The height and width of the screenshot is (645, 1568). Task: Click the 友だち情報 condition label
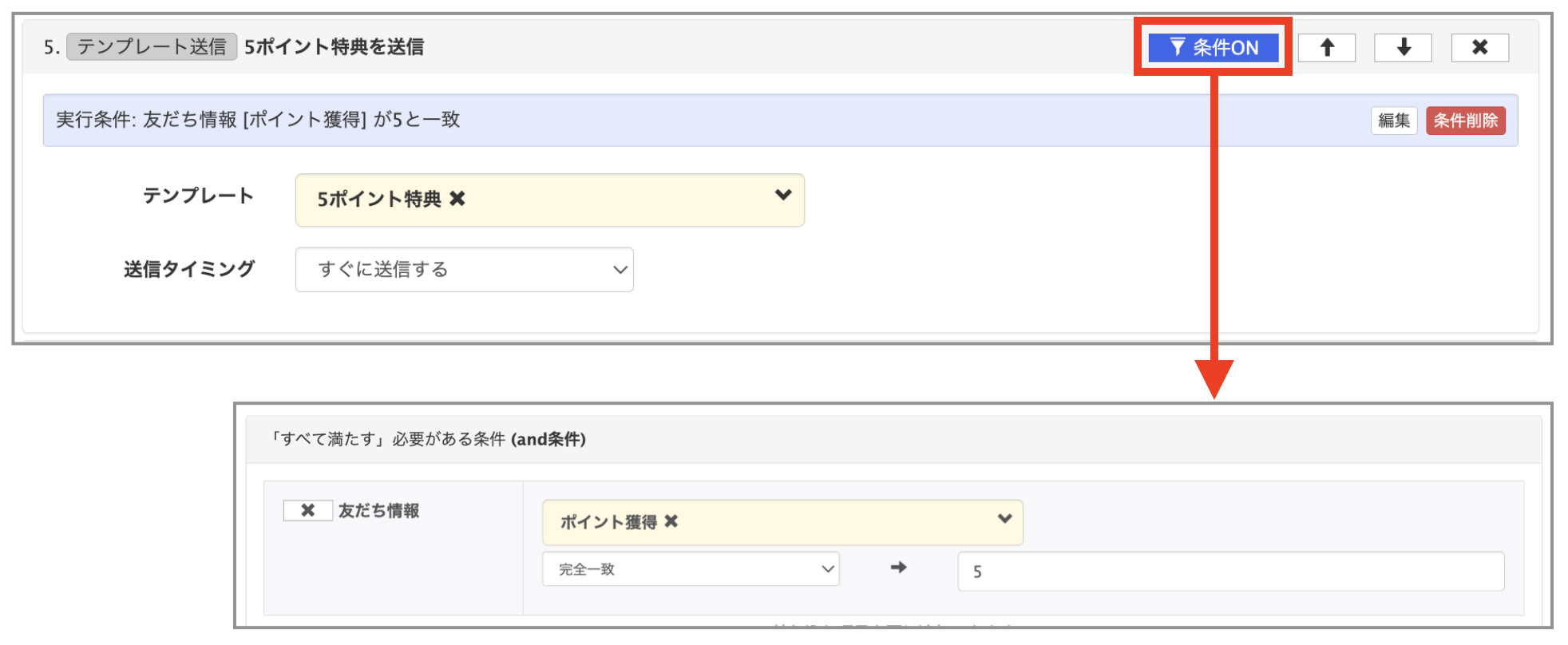point(378,511)
